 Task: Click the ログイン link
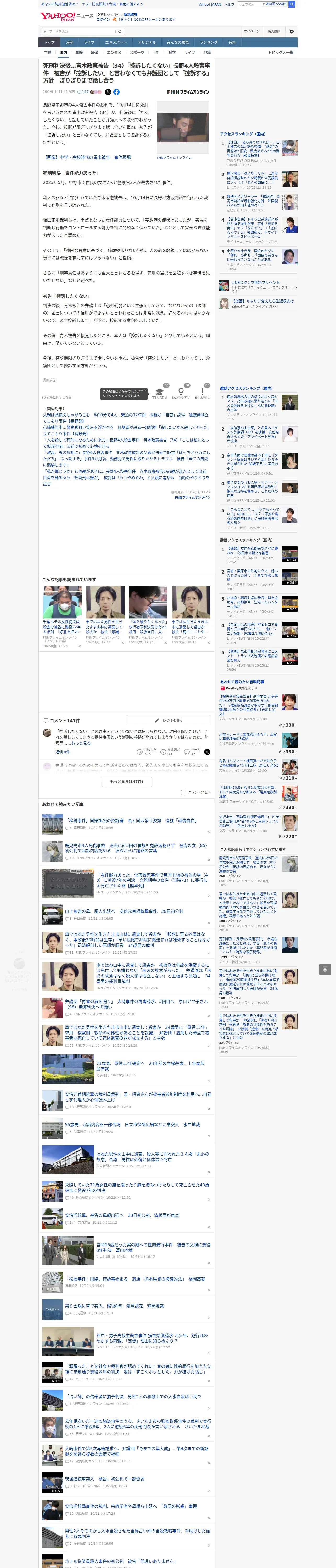[103, 20]
